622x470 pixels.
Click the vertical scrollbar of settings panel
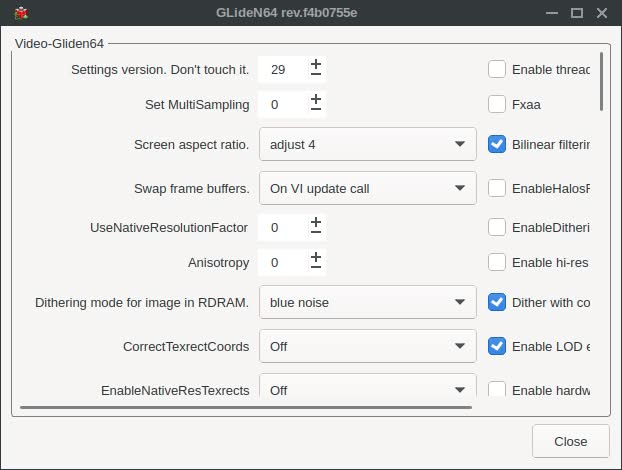click(x=601, y=80)
